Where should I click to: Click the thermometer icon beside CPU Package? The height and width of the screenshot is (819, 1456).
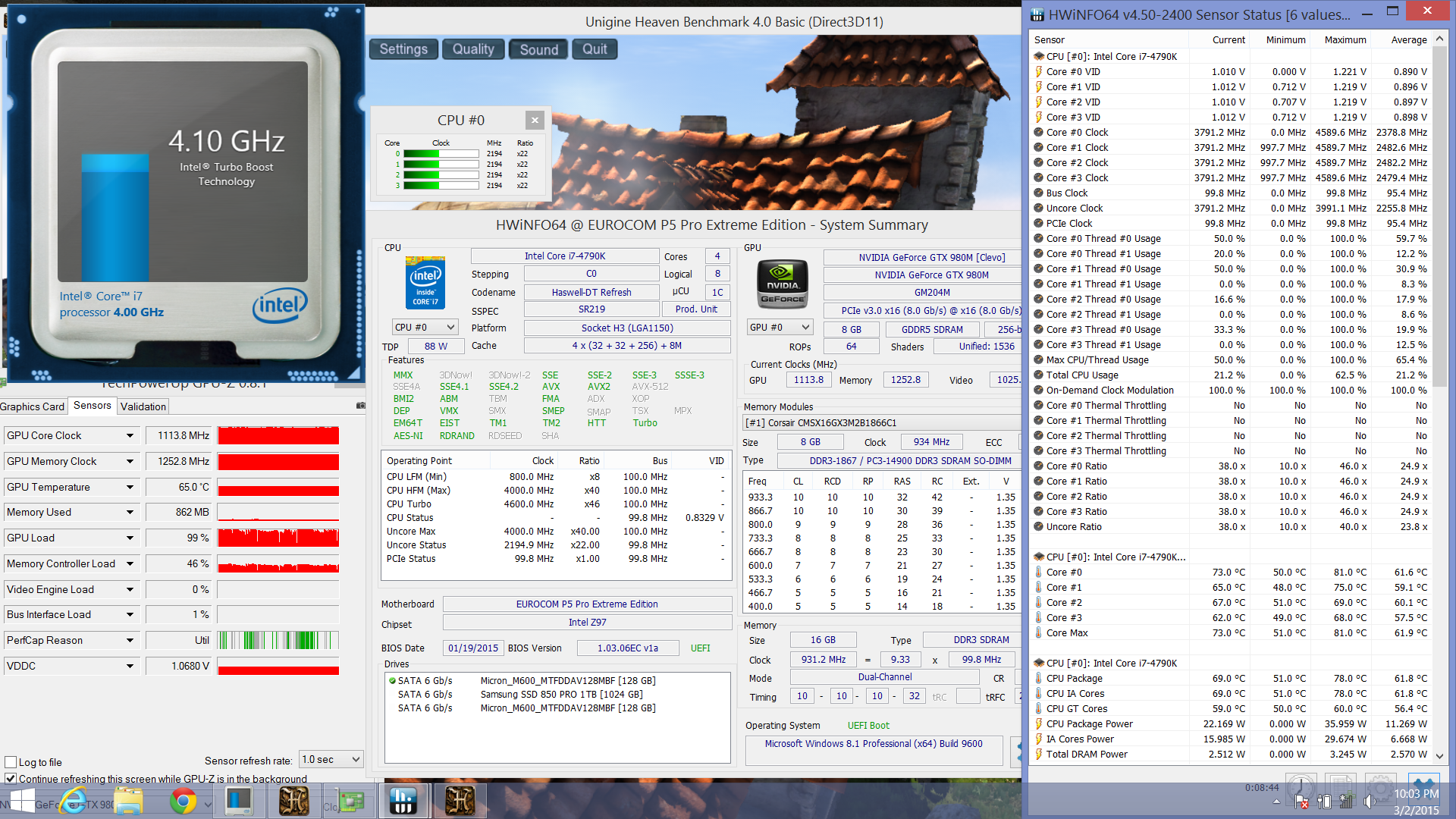click(1039, 678)
